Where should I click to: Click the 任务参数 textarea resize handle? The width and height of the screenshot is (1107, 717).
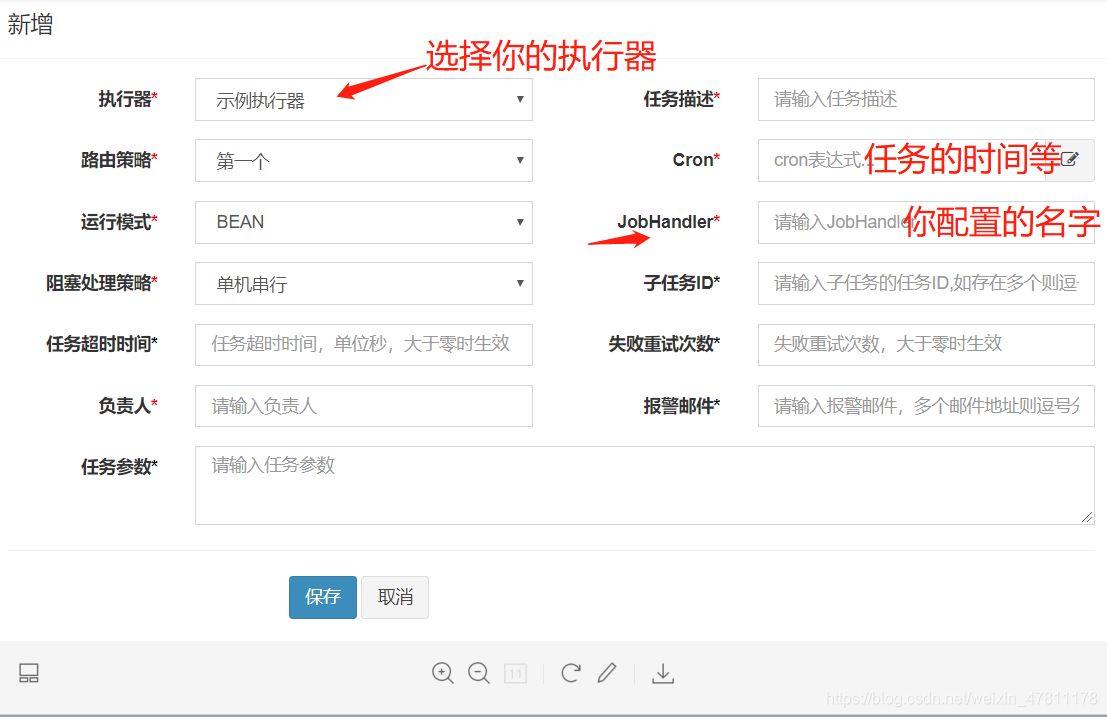1087,517
